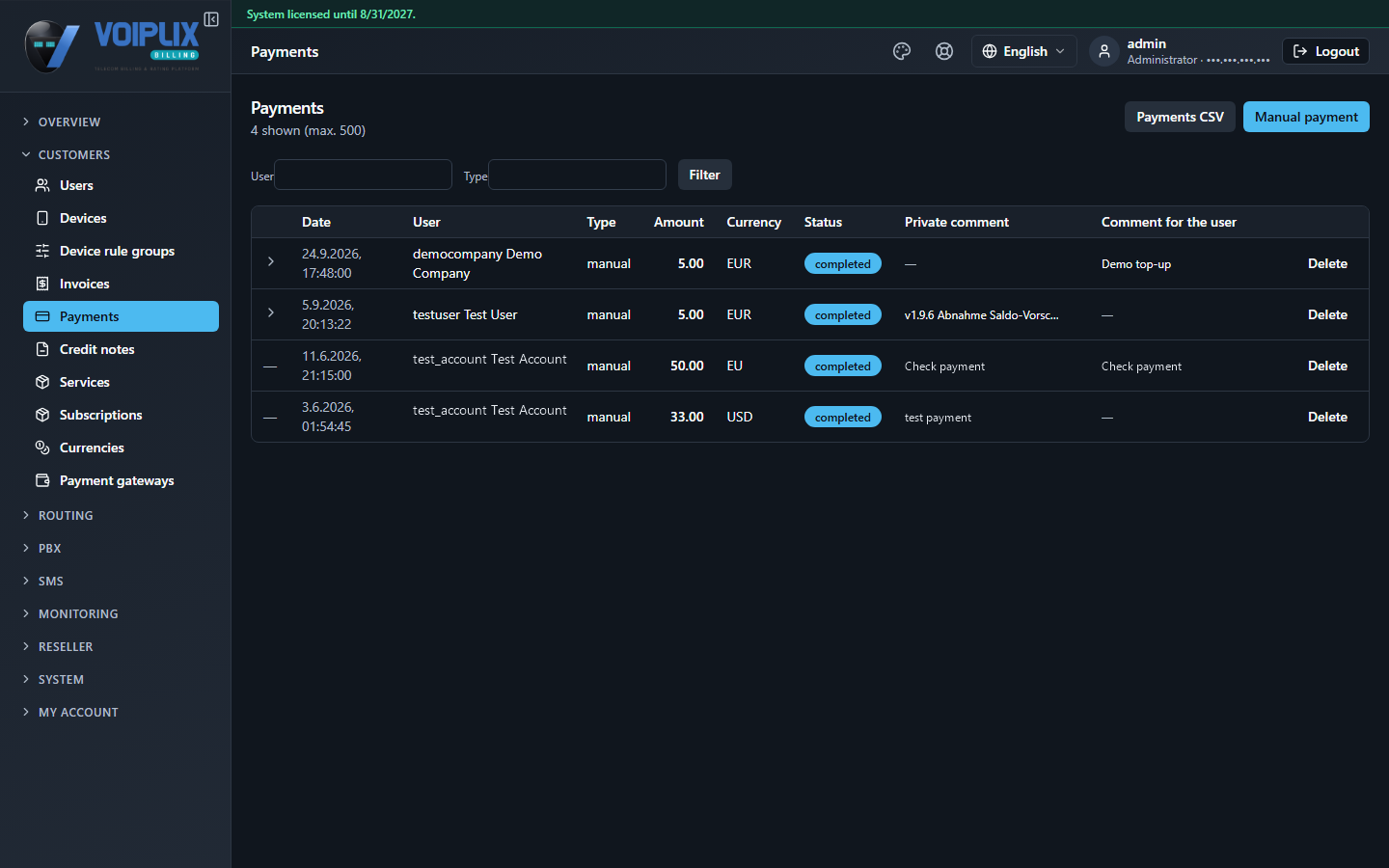This screenshot has width=1389, height=868.
Task: Delete the testuser Test User payment
Action: (x=1327, y=314)
